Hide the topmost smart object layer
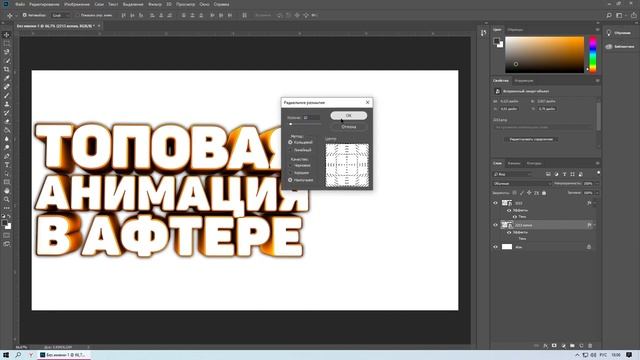The image size is (640, 360). tap(496, 203)
